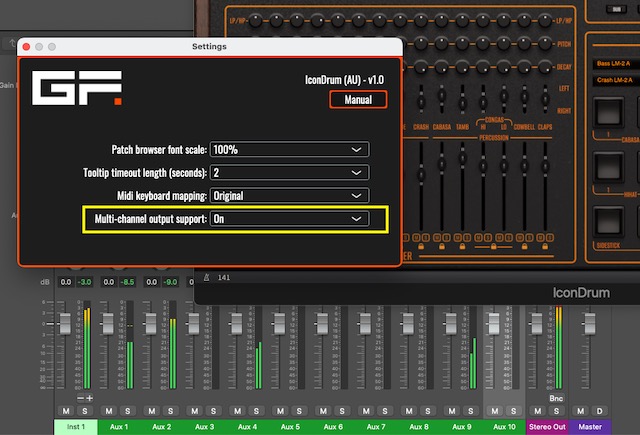Open the Manual button

tap(358, 100)
